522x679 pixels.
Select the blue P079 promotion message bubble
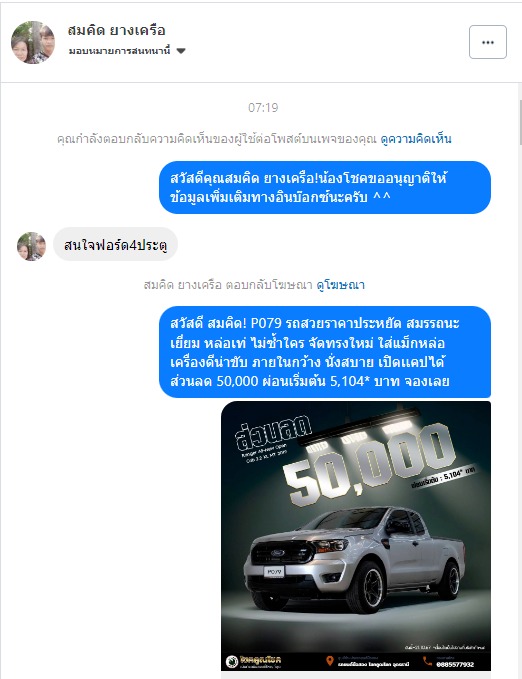pos(325,352)
